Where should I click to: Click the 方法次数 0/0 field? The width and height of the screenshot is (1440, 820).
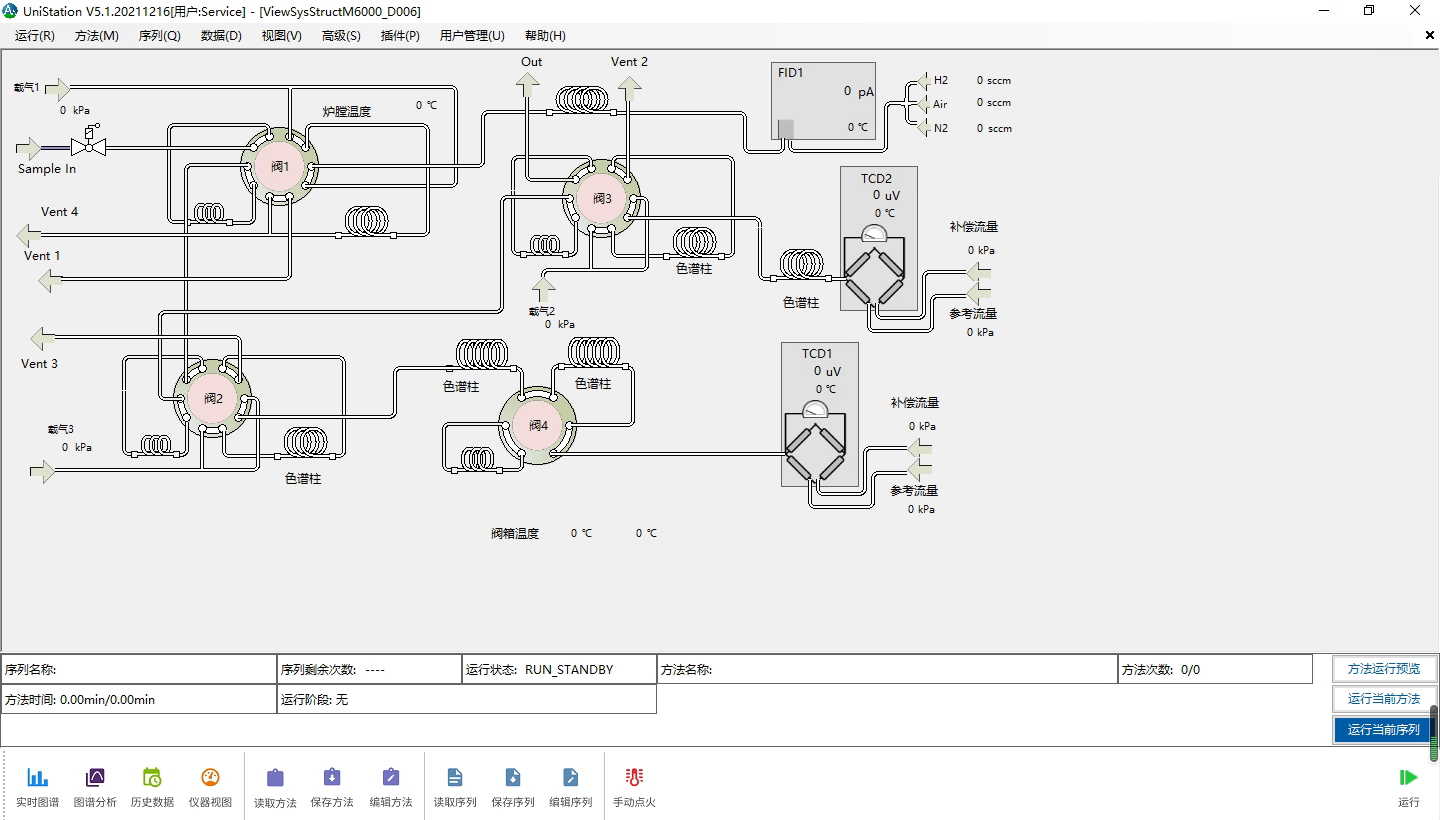tap(1215, 669)
